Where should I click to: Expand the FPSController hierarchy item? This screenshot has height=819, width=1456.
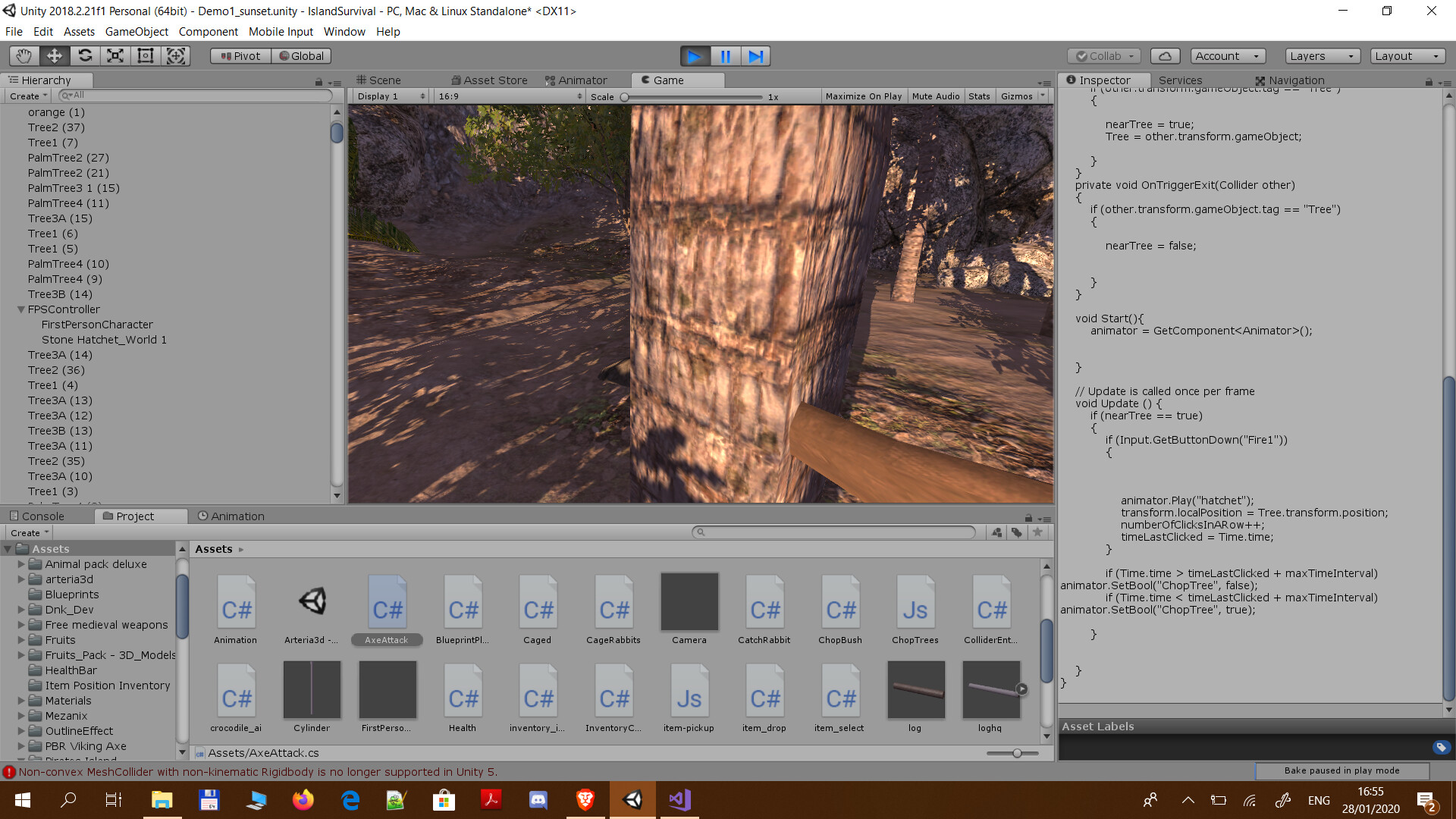[21, 309]
